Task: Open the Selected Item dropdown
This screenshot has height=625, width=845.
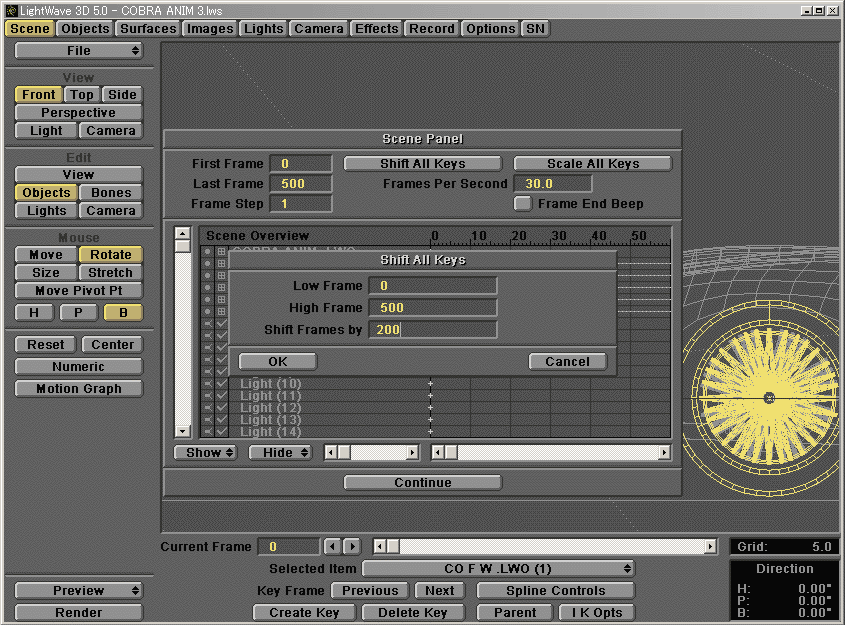Action: (x=498, y=569)
